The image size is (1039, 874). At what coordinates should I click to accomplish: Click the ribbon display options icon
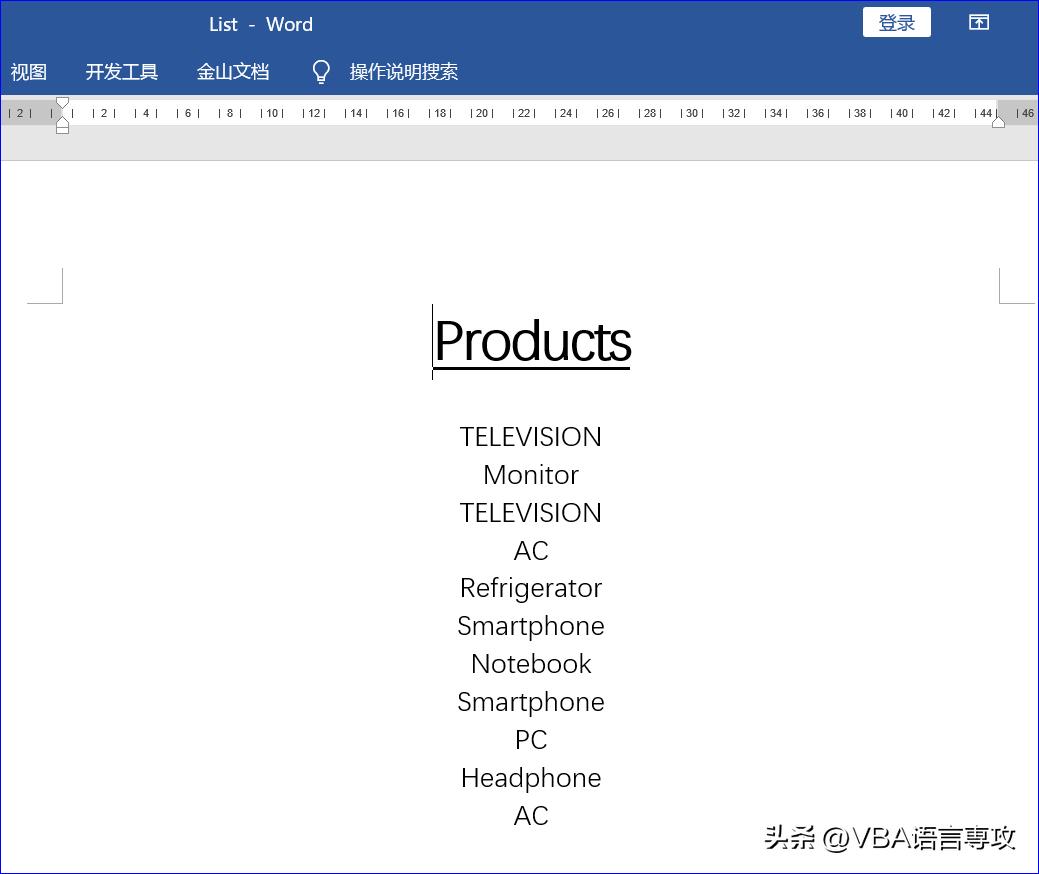coord(979,23)
